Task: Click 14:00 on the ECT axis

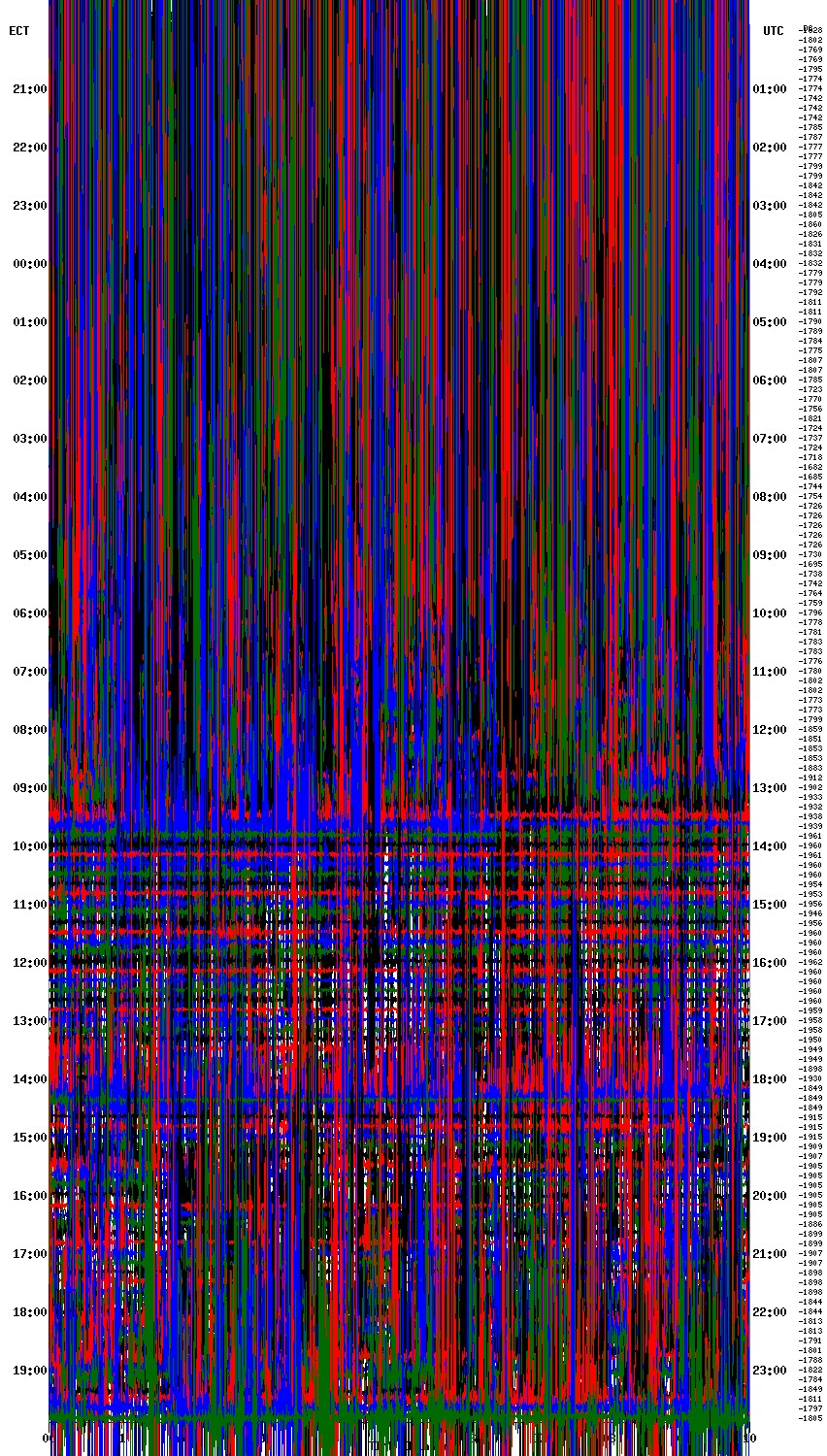Action: 30,1079
